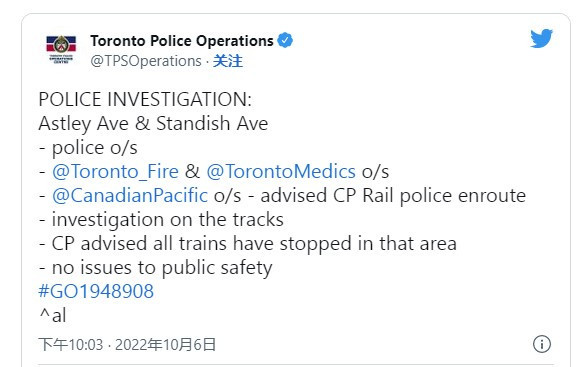584x367 pixels.
Task: Open the @TorontoMedics mention
Action: coord(281,172)
